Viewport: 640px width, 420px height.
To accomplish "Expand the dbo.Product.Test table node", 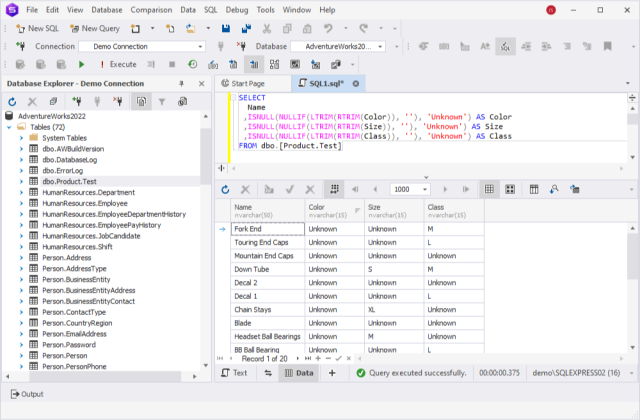I will click(21, 182).
